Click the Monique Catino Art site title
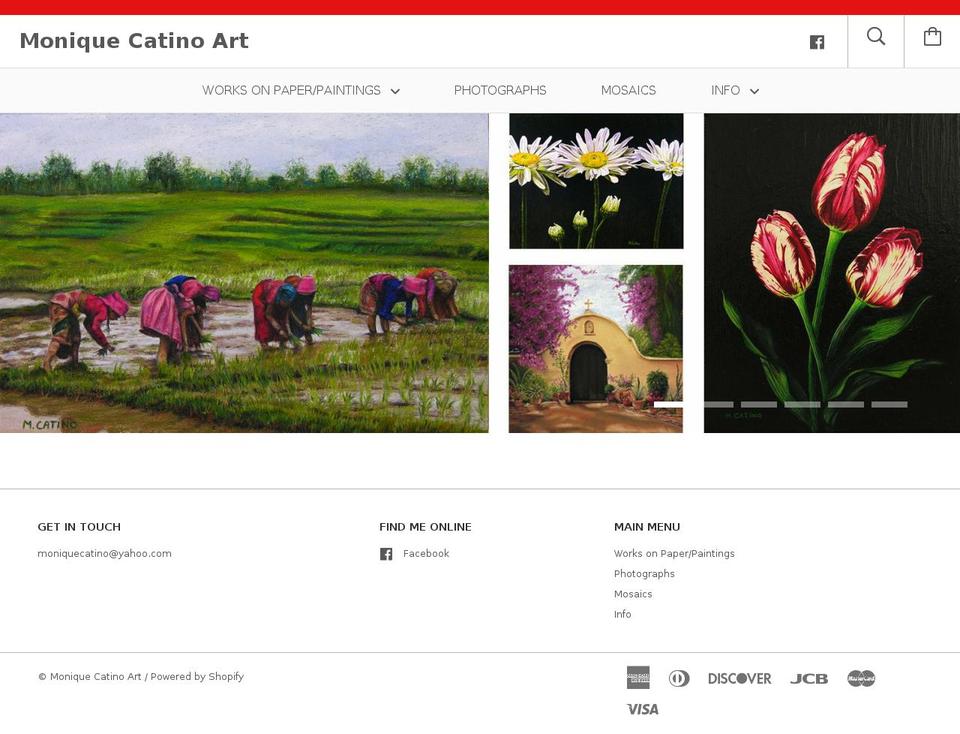This screenshot has width=960, height=734. [x=134, y=40]
